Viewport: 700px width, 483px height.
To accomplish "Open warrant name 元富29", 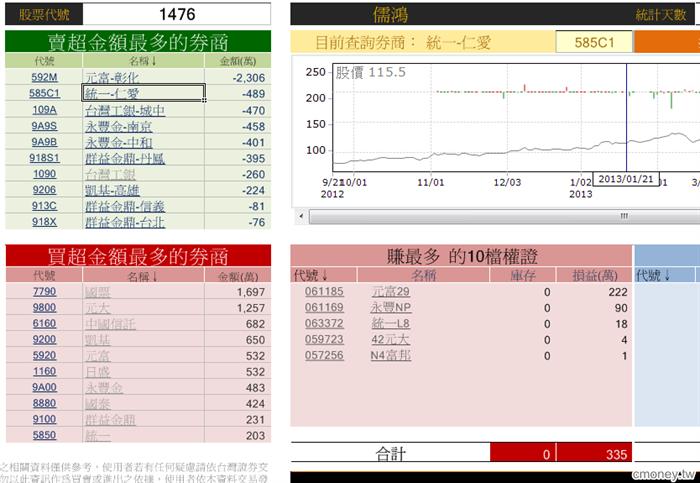I will [391, 292].
